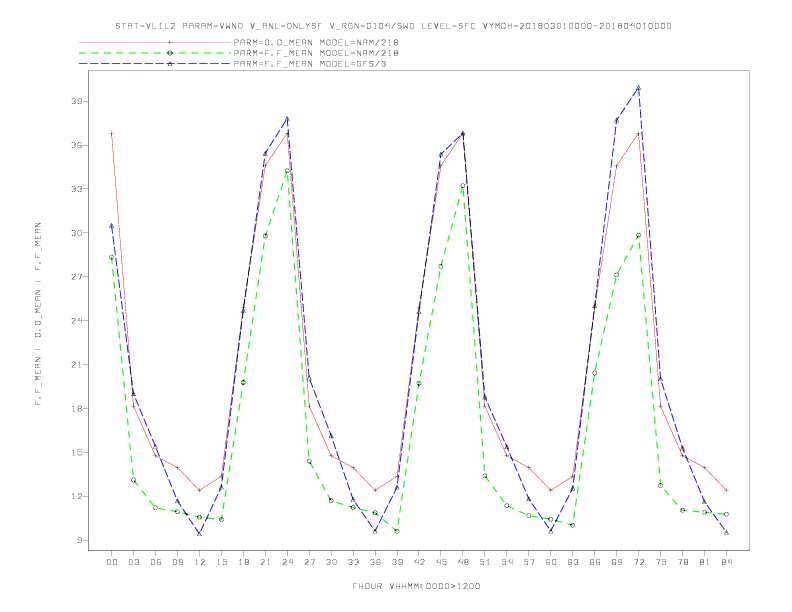Click the blue GFS triangle minimum at hour 12
This screenshot has width=792, height=612.
click(x=200, y=534)
